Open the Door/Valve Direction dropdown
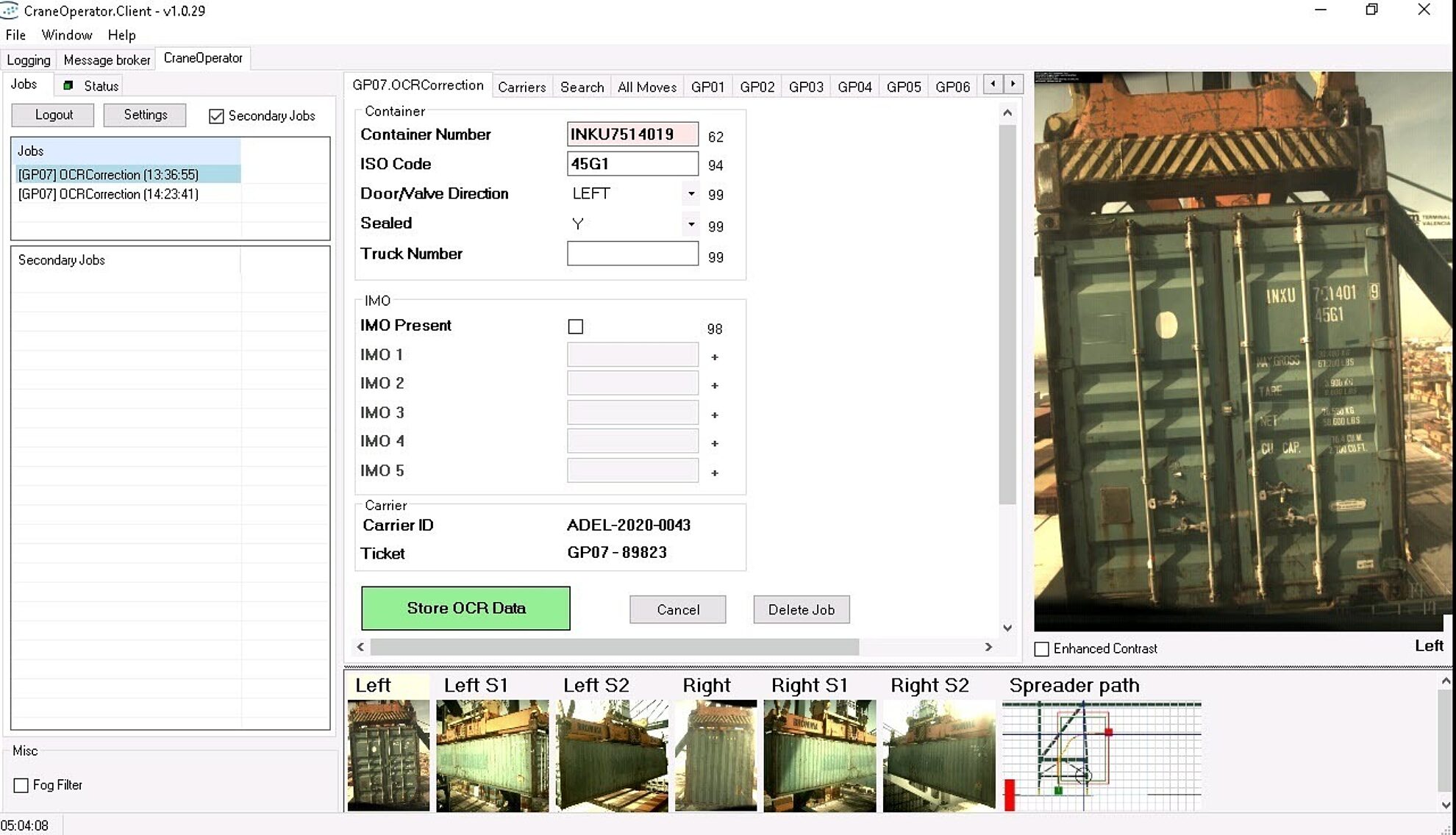Image resolution: width=1456 pixels, height=835 pixels. pos(690,193)
